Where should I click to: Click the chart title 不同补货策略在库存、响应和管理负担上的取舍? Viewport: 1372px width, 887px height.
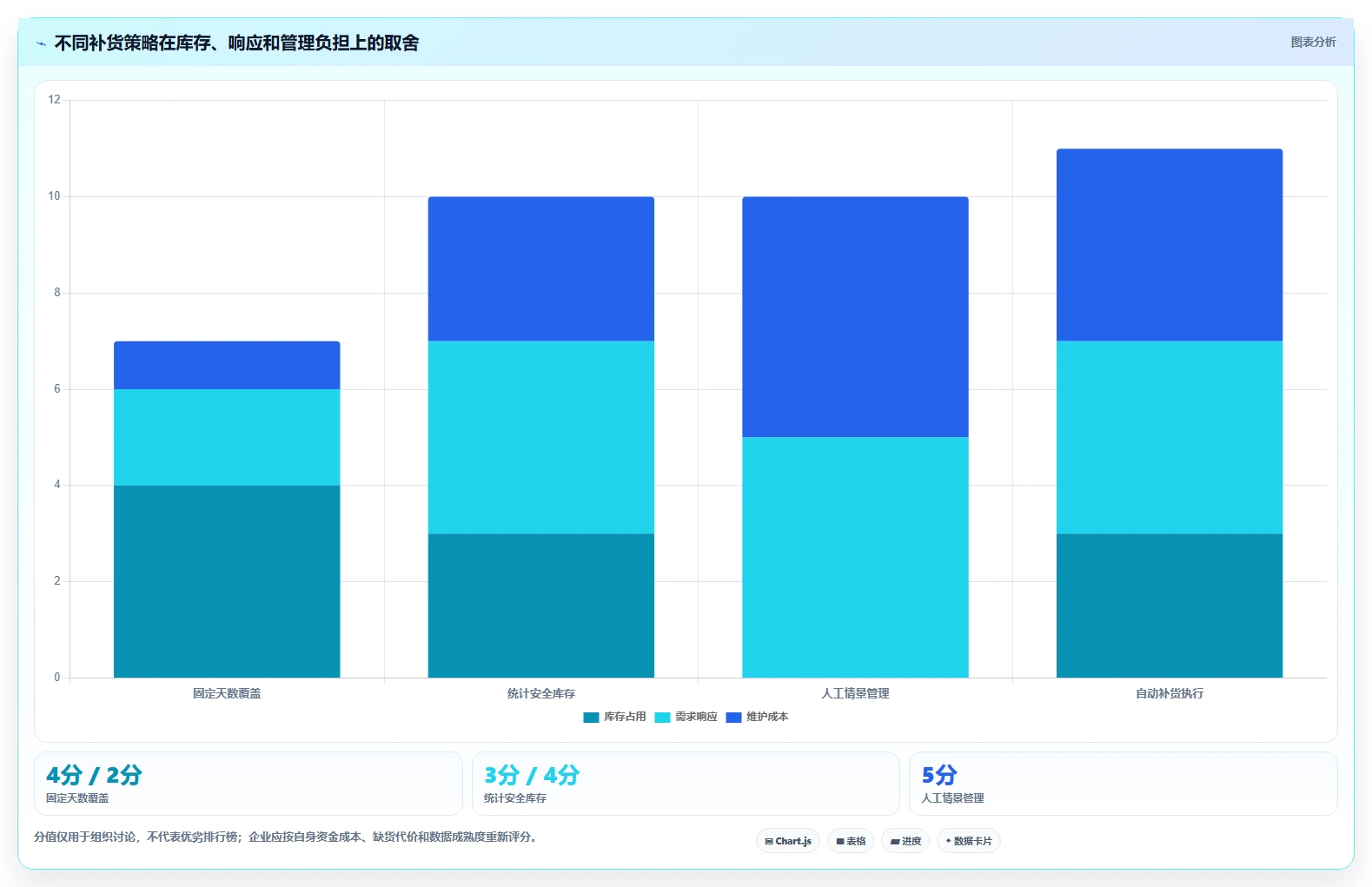(236, 43)
